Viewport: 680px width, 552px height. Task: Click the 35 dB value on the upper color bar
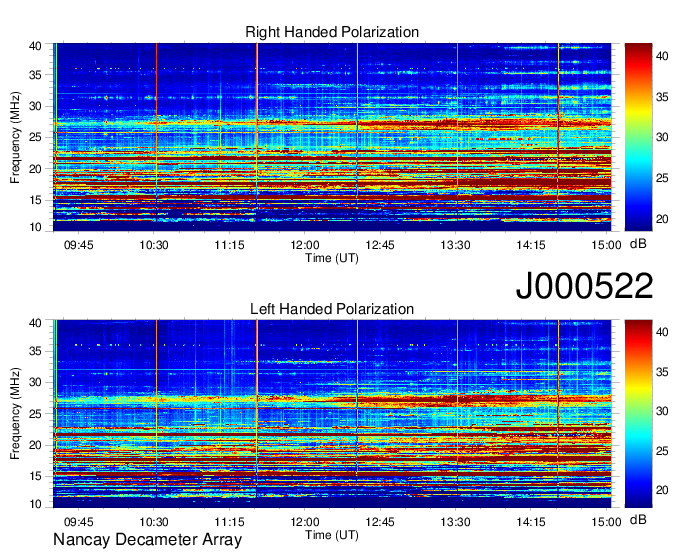[662, 97]
